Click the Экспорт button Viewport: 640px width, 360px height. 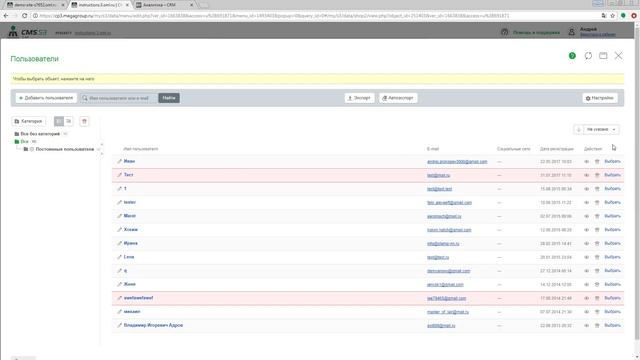pyautogui.click(x=359, y=98)
